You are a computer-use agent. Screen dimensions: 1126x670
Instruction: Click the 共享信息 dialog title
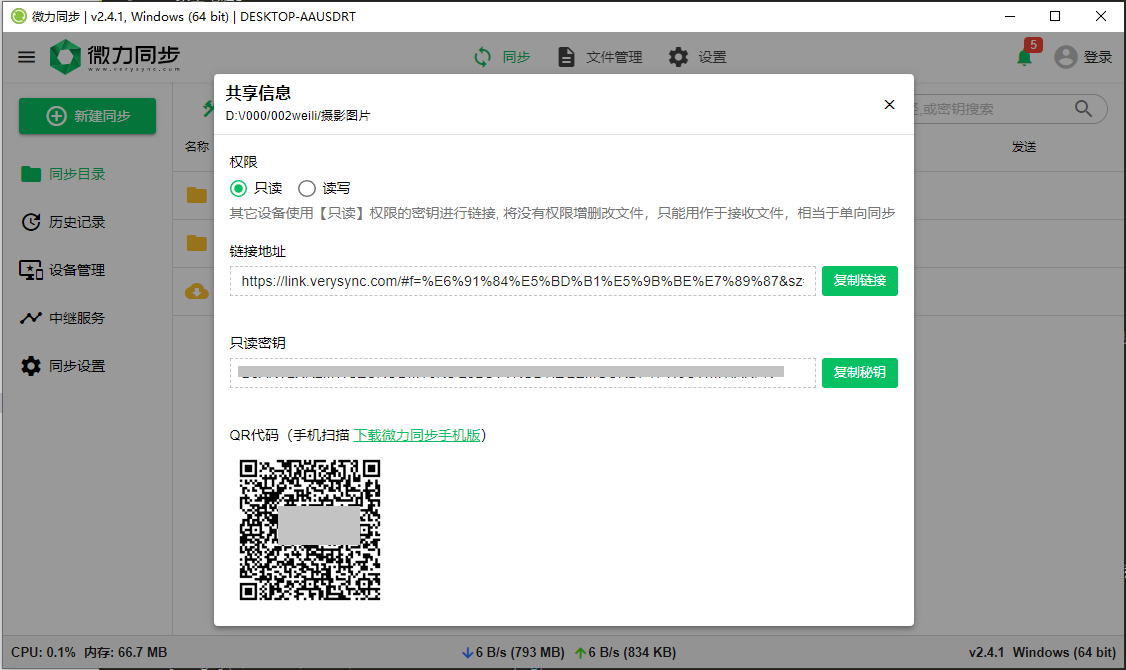pyautogui.click(x=259, y=93)
